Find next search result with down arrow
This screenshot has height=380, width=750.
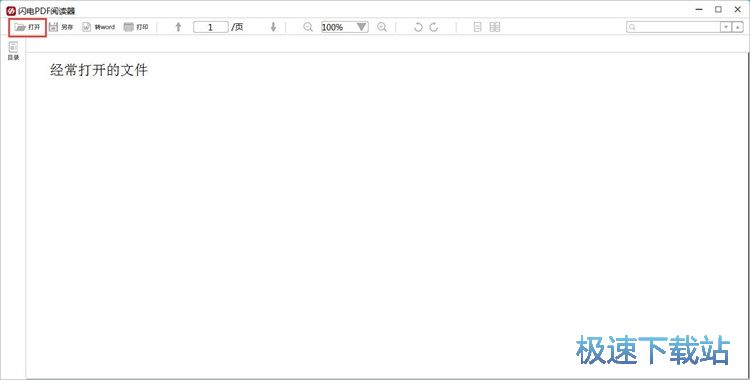(x=726, y=27)
